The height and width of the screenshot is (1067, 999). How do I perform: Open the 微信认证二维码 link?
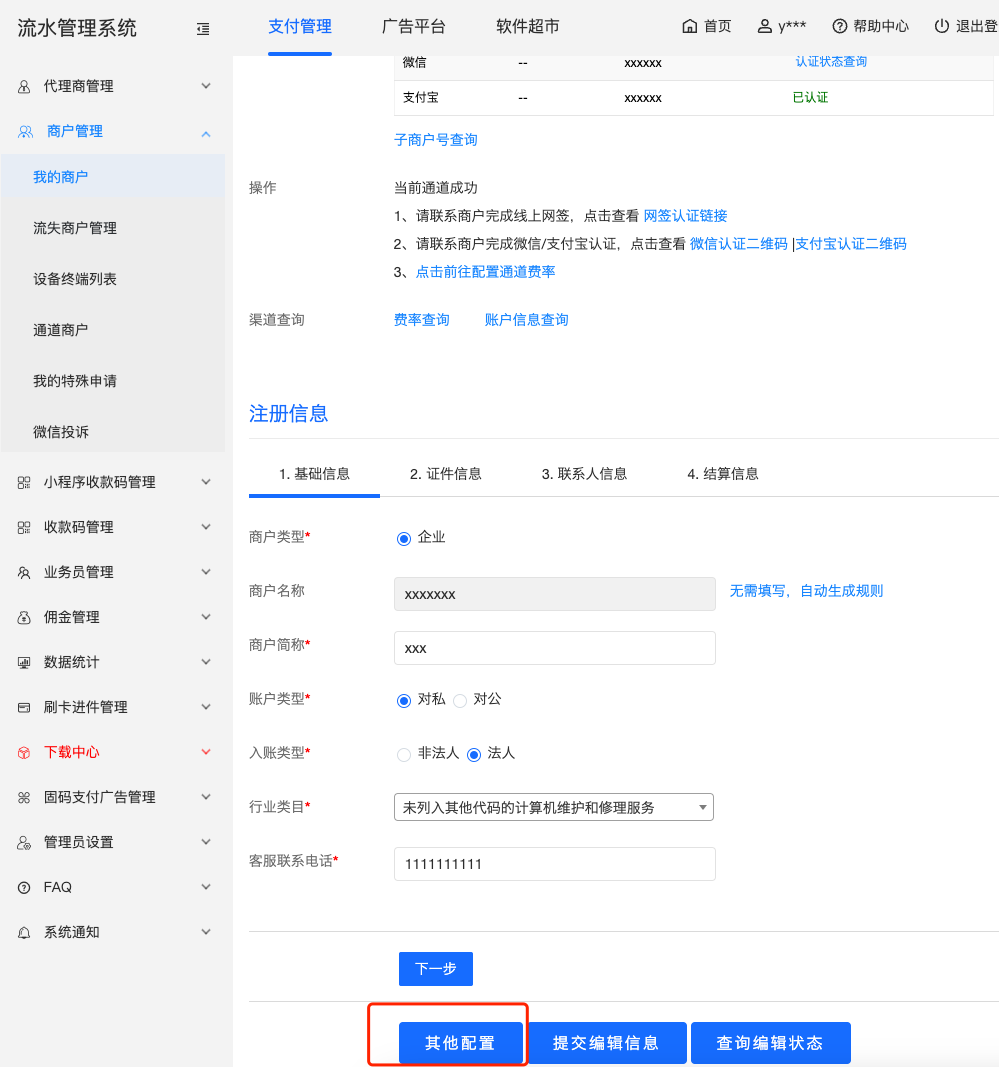pyautogui.click(x=738, y=244)
